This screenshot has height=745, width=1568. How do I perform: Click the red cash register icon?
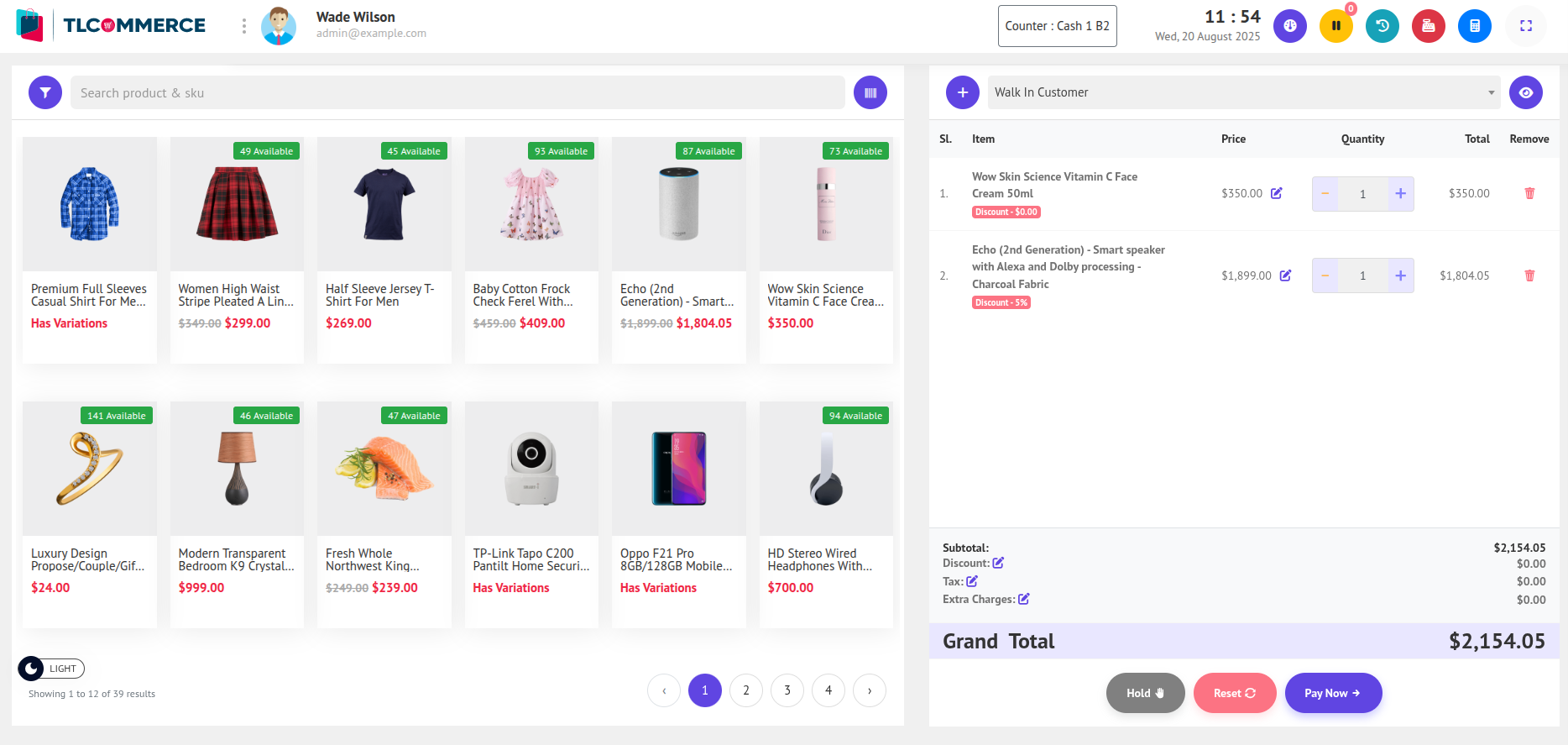1428,26
